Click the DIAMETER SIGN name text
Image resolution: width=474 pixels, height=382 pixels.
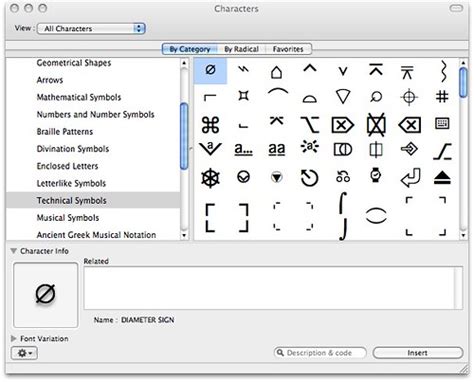[148, 320]
